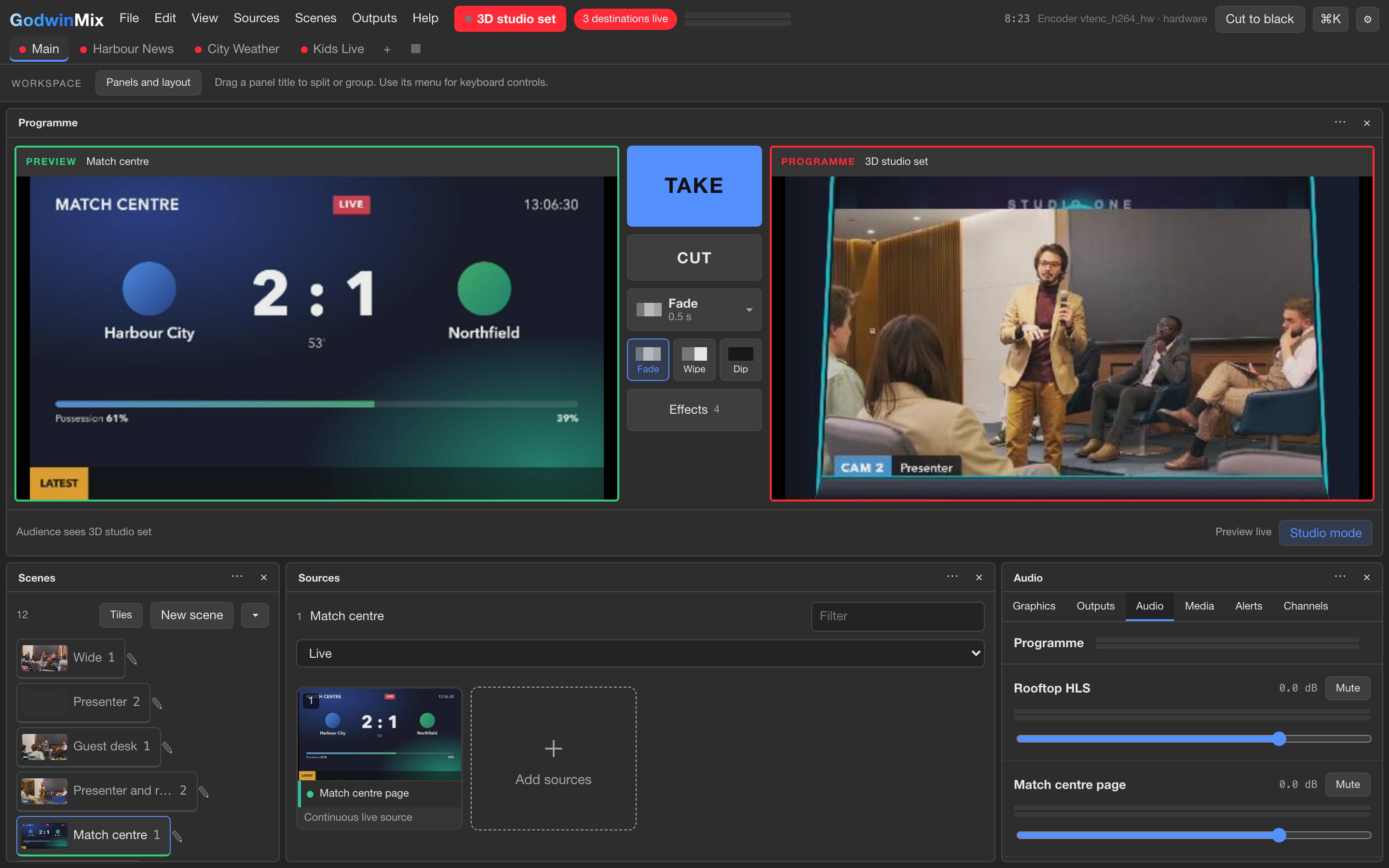The width and height of the screenshot is (1389, 868).
Task: Click the 3 destinations live badge
Action: point(625,19)
